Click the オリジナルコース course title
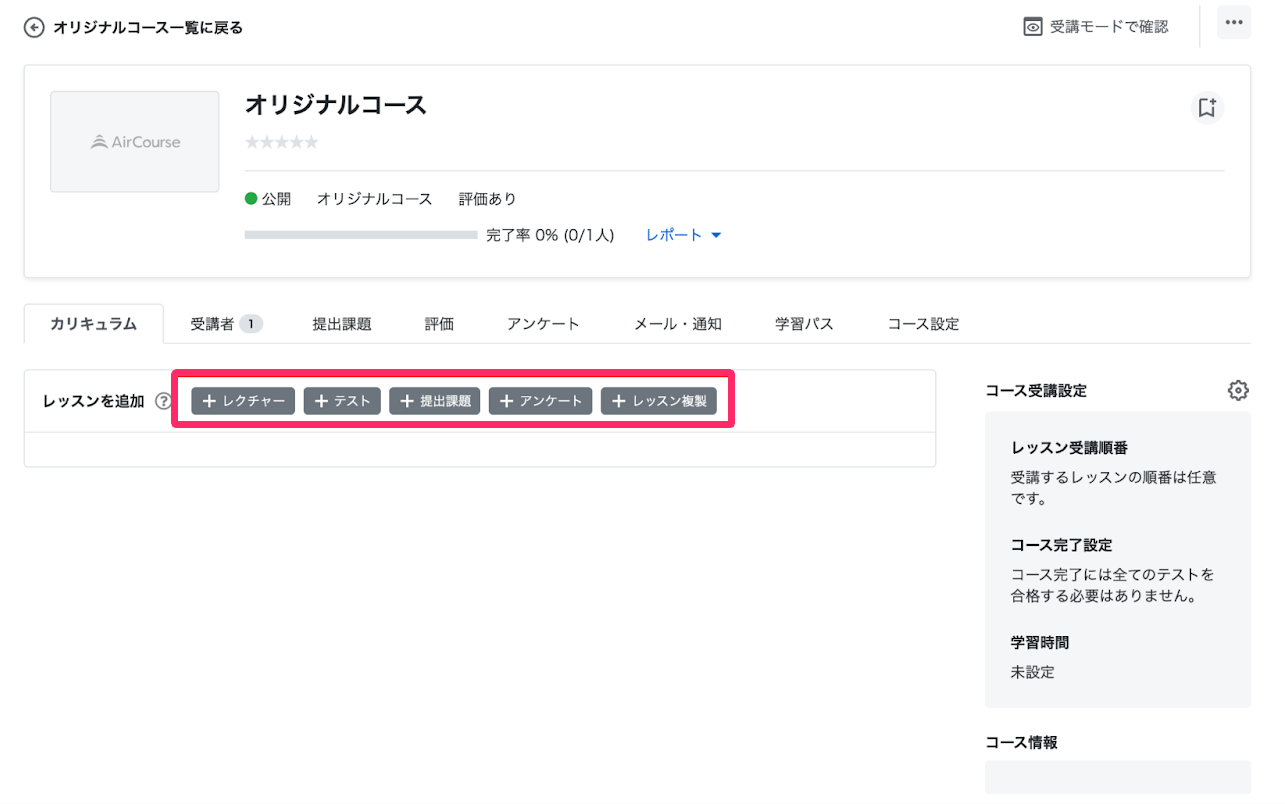Viewport: 1285px width, 804px height. pyautogui.click(x=336, y=104)
